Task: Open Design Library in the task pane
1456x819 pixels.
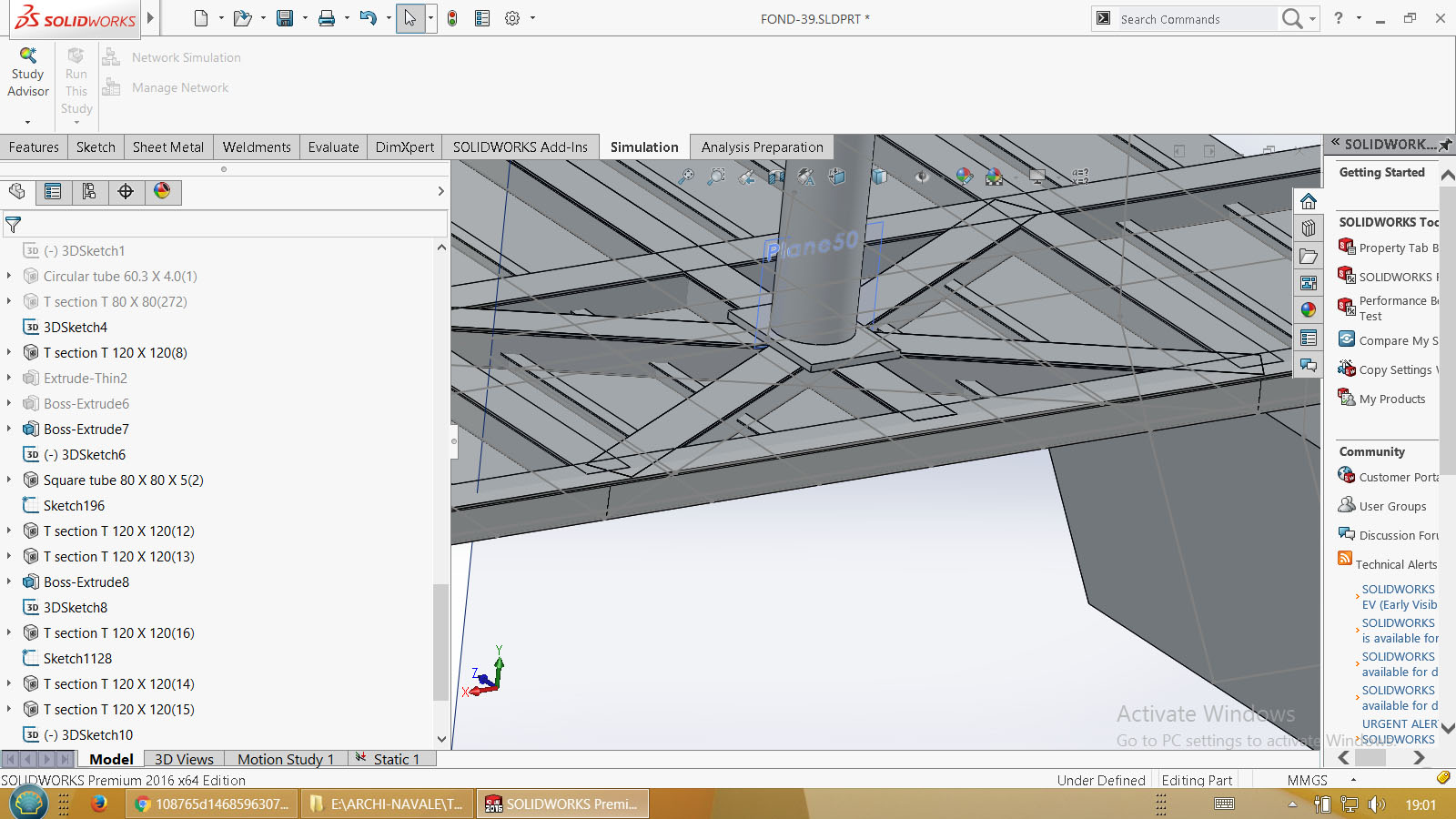Action: (x=1309, y=228)
